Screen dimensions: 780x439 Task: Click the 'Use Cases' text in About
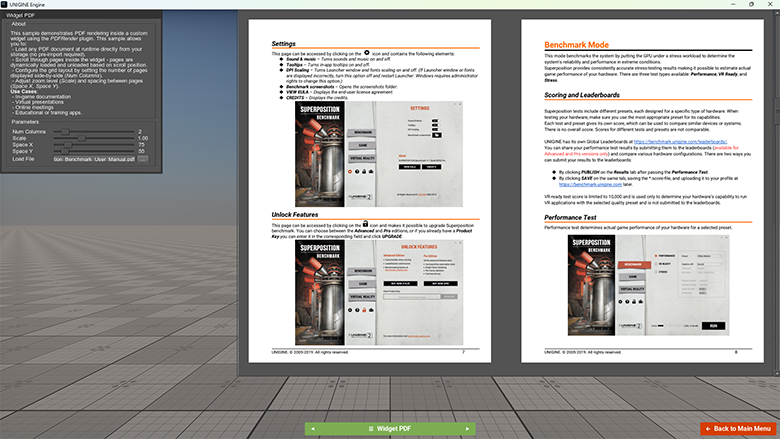click(x=23, y=91)
